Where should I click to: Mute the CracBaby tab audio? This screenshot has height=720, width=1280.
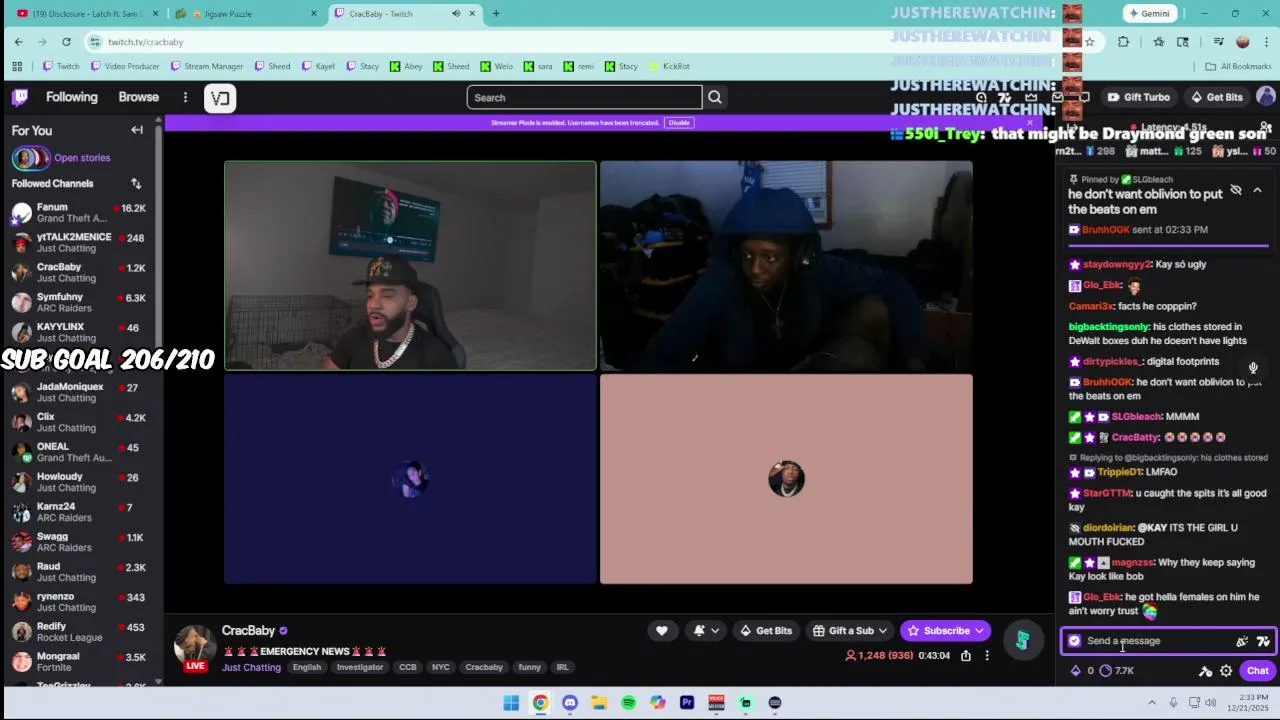[456, 13]
